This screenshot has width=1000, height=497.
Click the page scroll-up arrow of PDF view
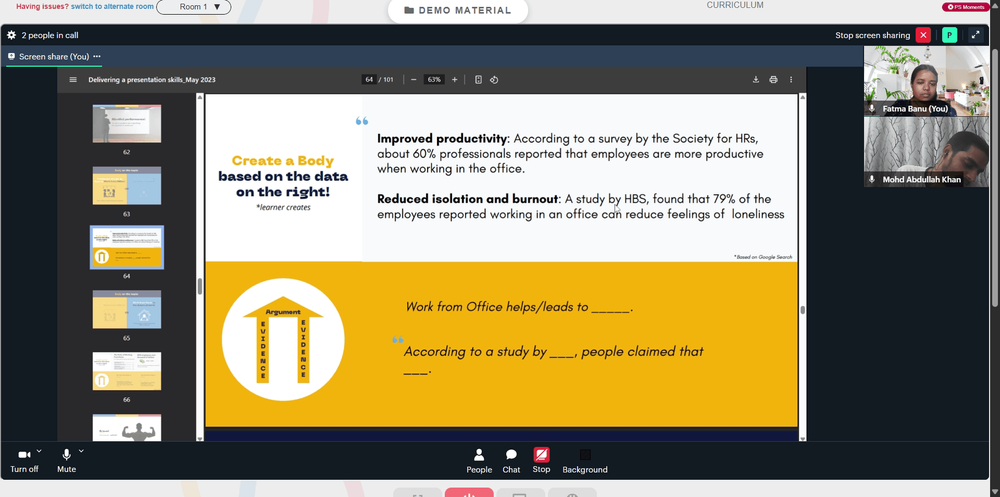[802, 97]
